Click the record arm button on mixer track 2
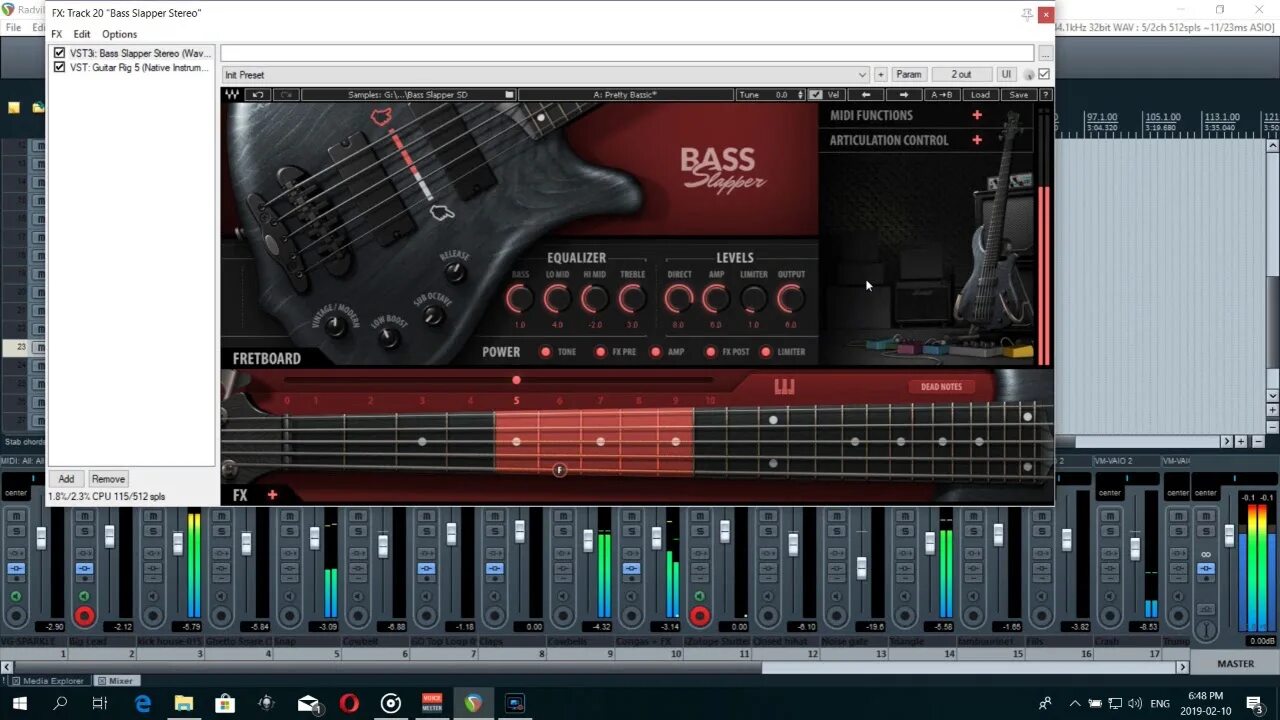 (x=84, y=617)
